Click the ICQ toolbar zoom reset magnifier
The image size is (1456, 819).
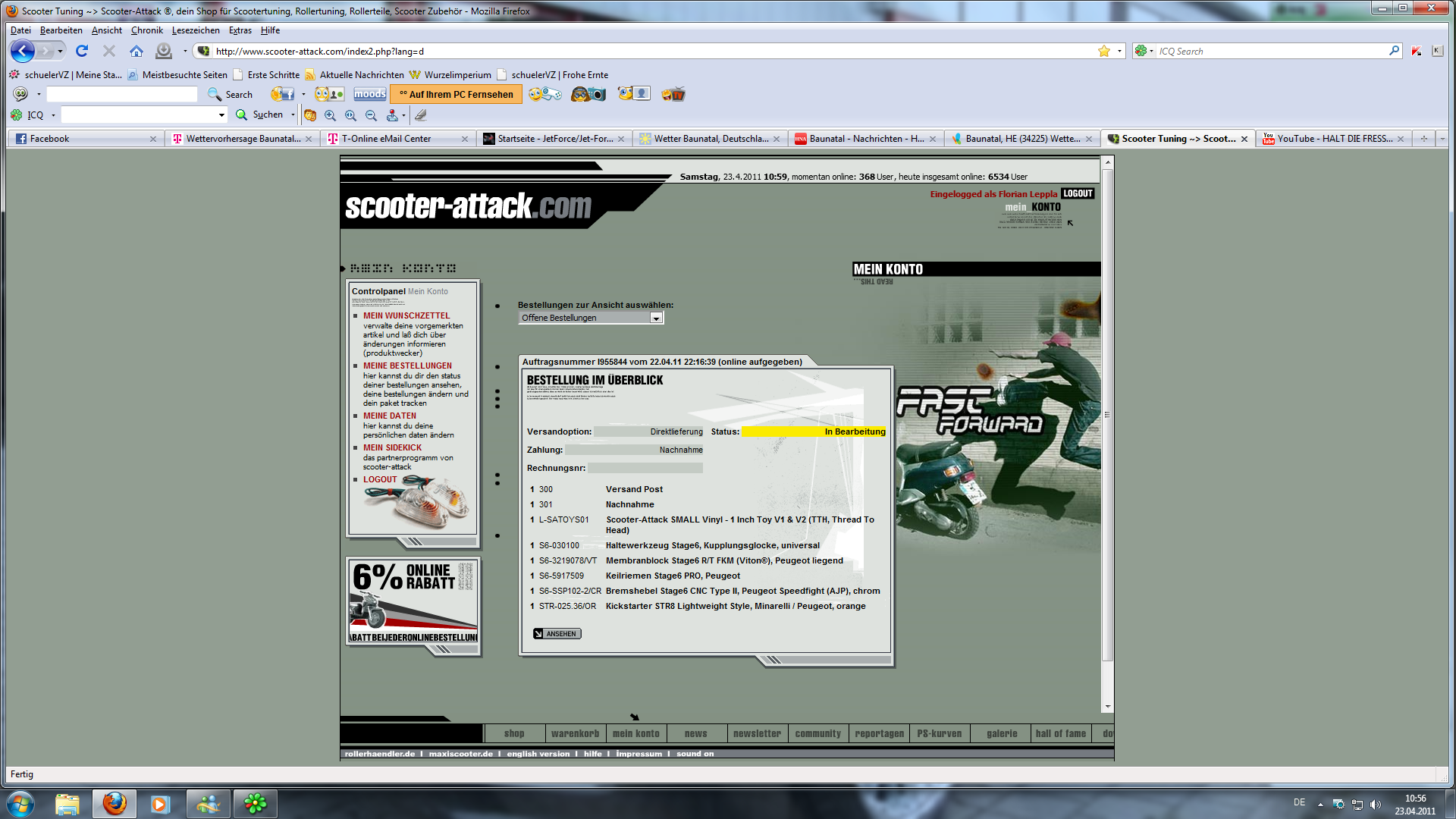click(x=350, y=115)
